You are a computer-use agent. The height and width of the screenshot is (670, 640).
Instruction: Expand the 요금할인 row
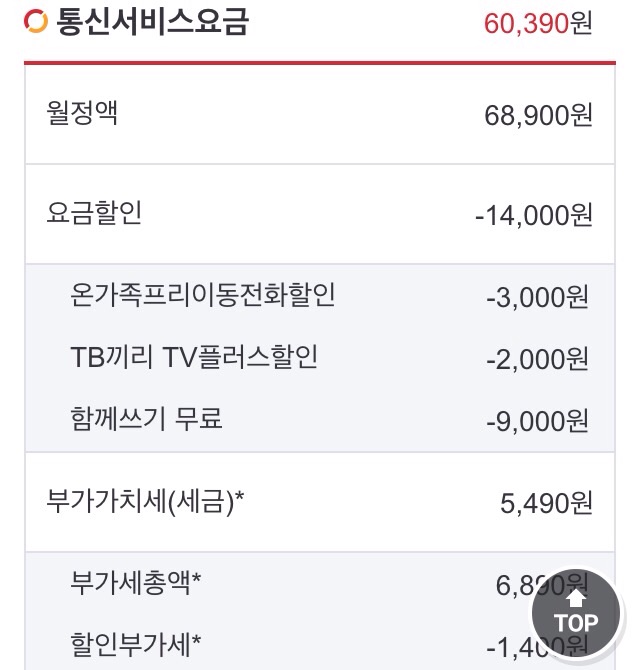(94, 213)
